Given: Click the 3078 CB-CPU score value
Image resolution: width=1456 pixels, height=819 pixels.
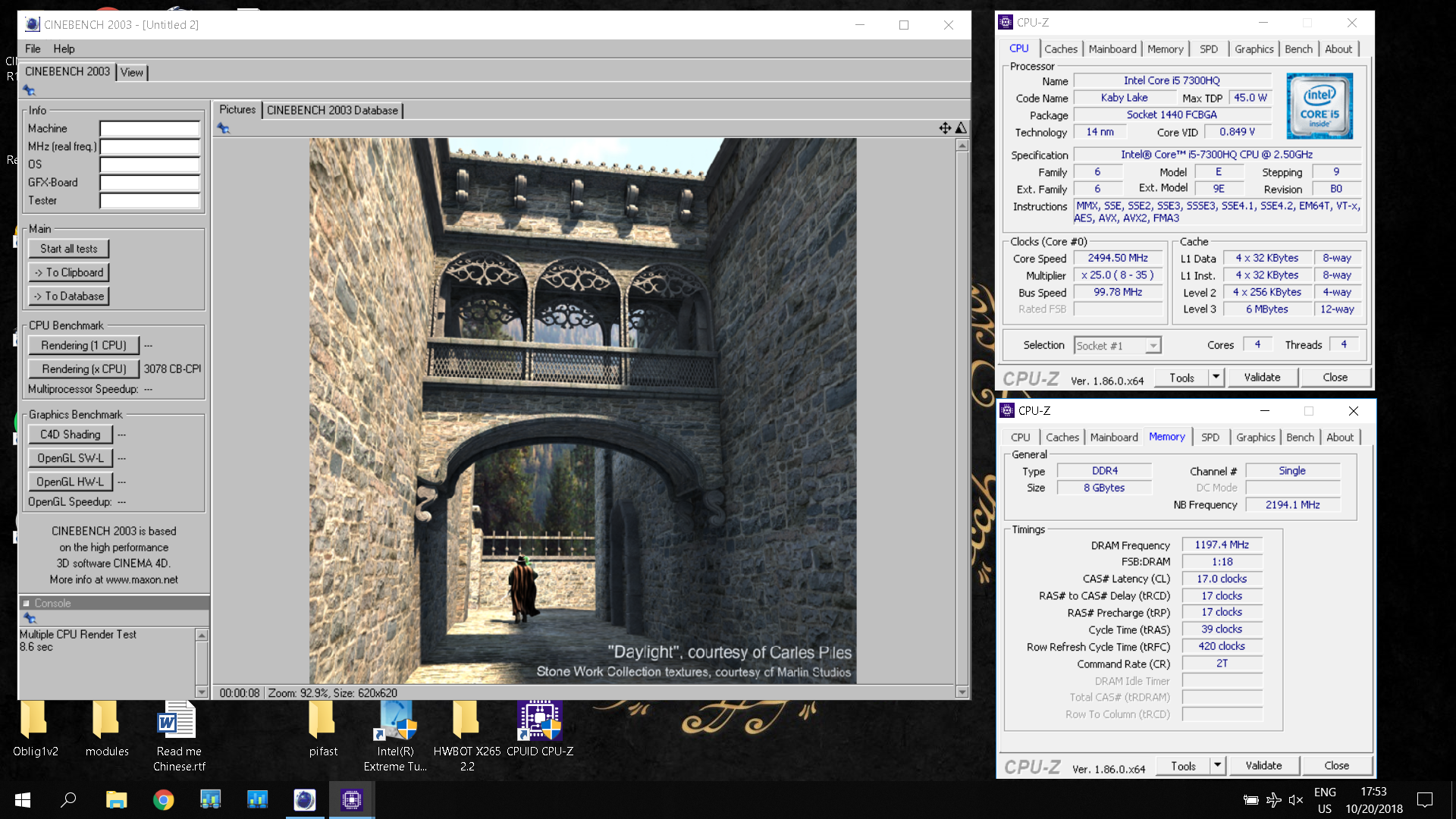Looking at the screenshot, I should (x=172, y=369).
